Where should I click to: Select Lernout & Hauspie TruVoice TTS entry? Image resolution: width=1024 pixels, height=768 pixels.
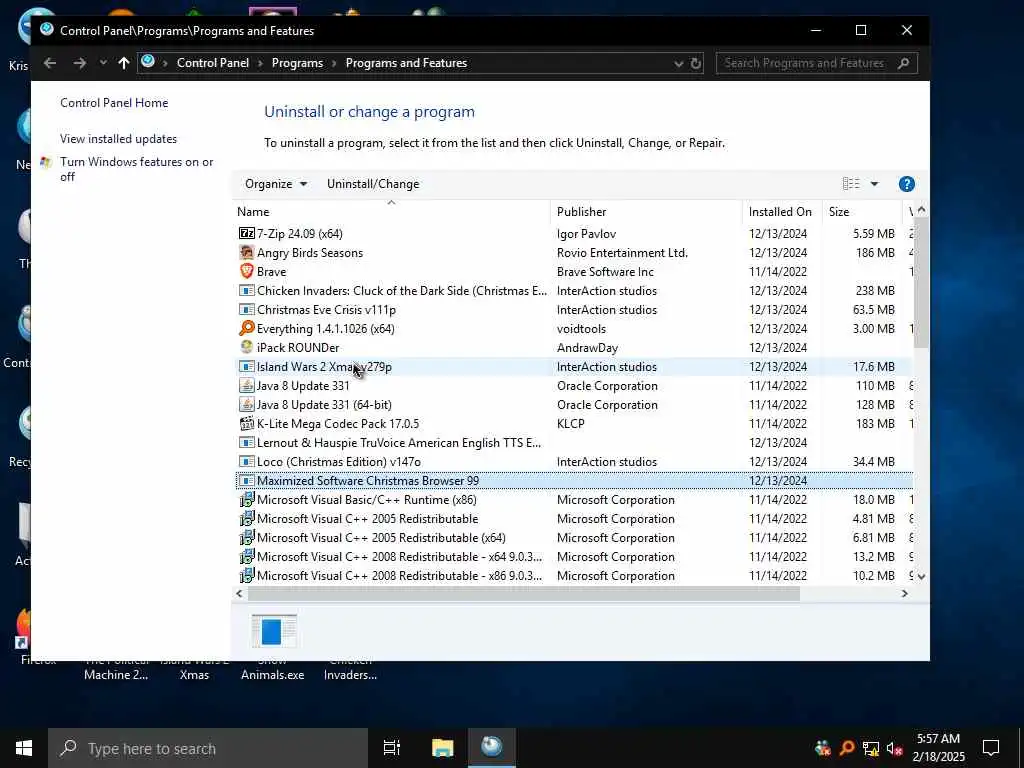click(x=573, y=443)
